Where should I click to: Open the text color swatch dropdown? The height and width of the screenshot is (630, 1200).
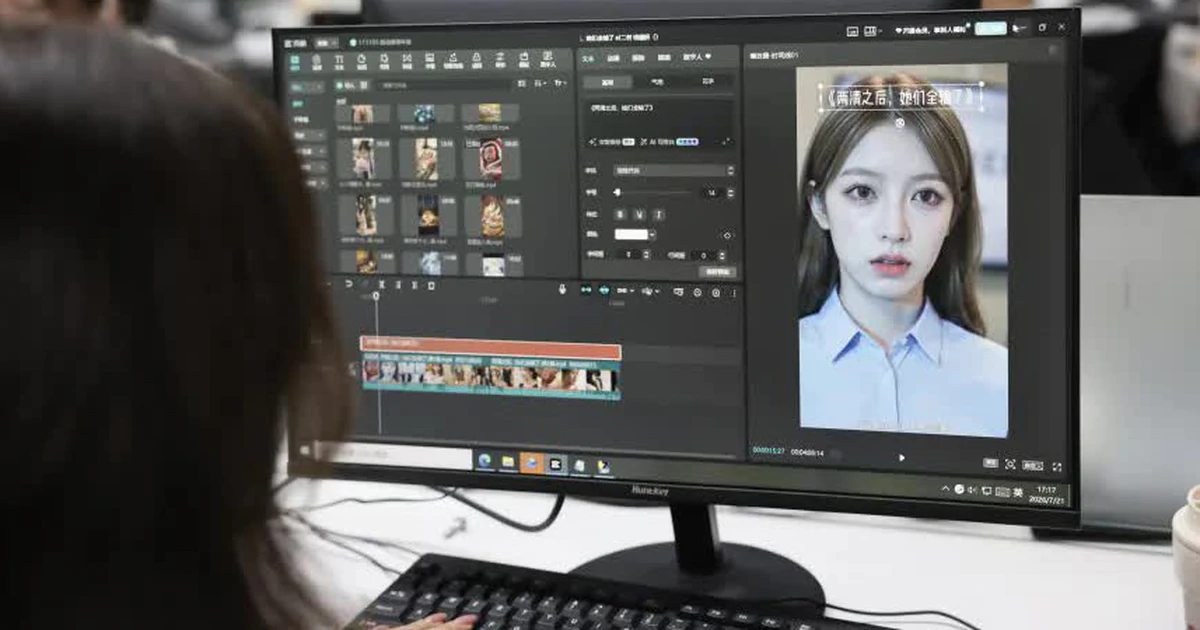pyautogui.click(x=635, y=234)
